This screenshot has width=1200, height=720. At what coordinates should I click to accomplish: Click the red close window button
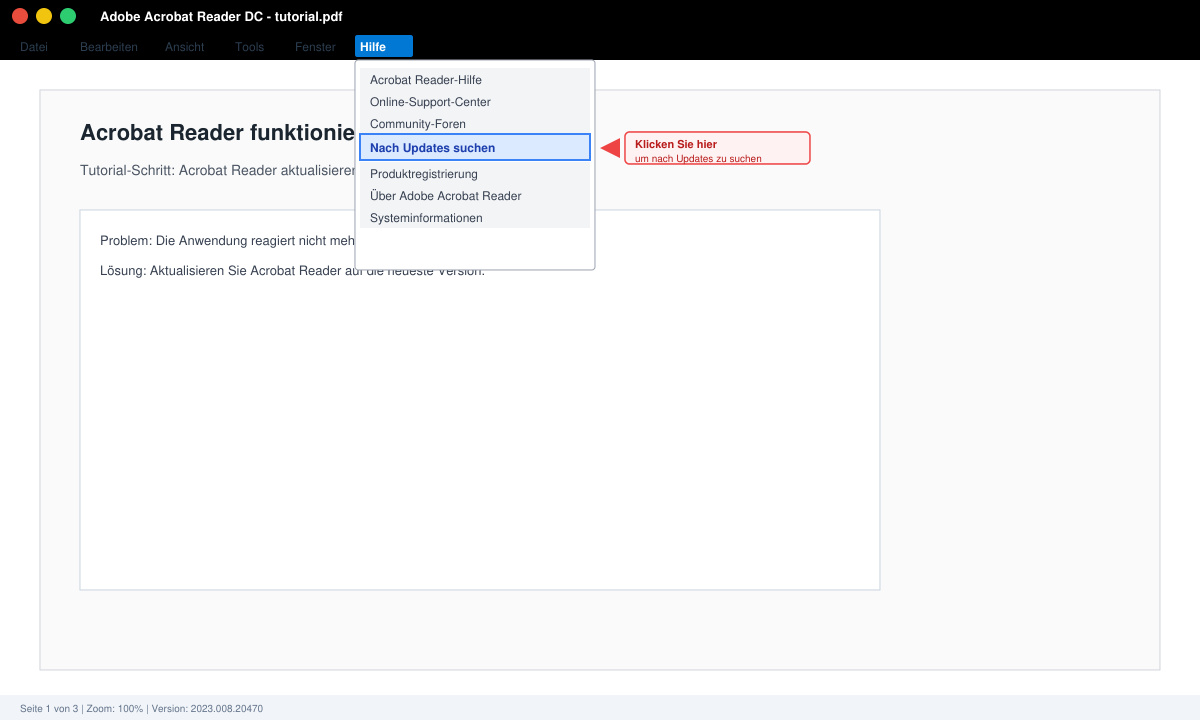pyautogui.click(x=20, y=16)
